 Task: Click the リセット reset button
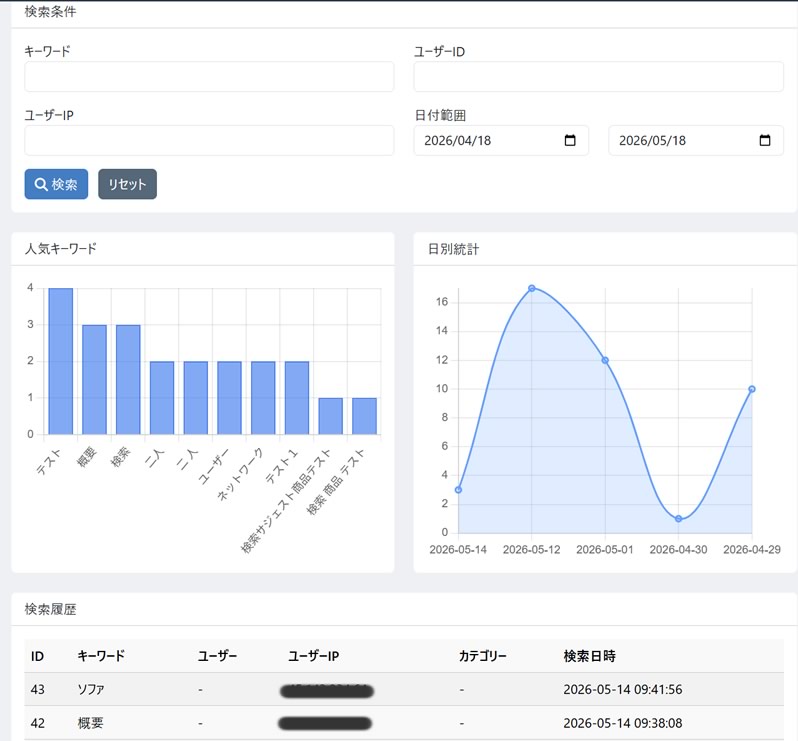coord(127,184)
